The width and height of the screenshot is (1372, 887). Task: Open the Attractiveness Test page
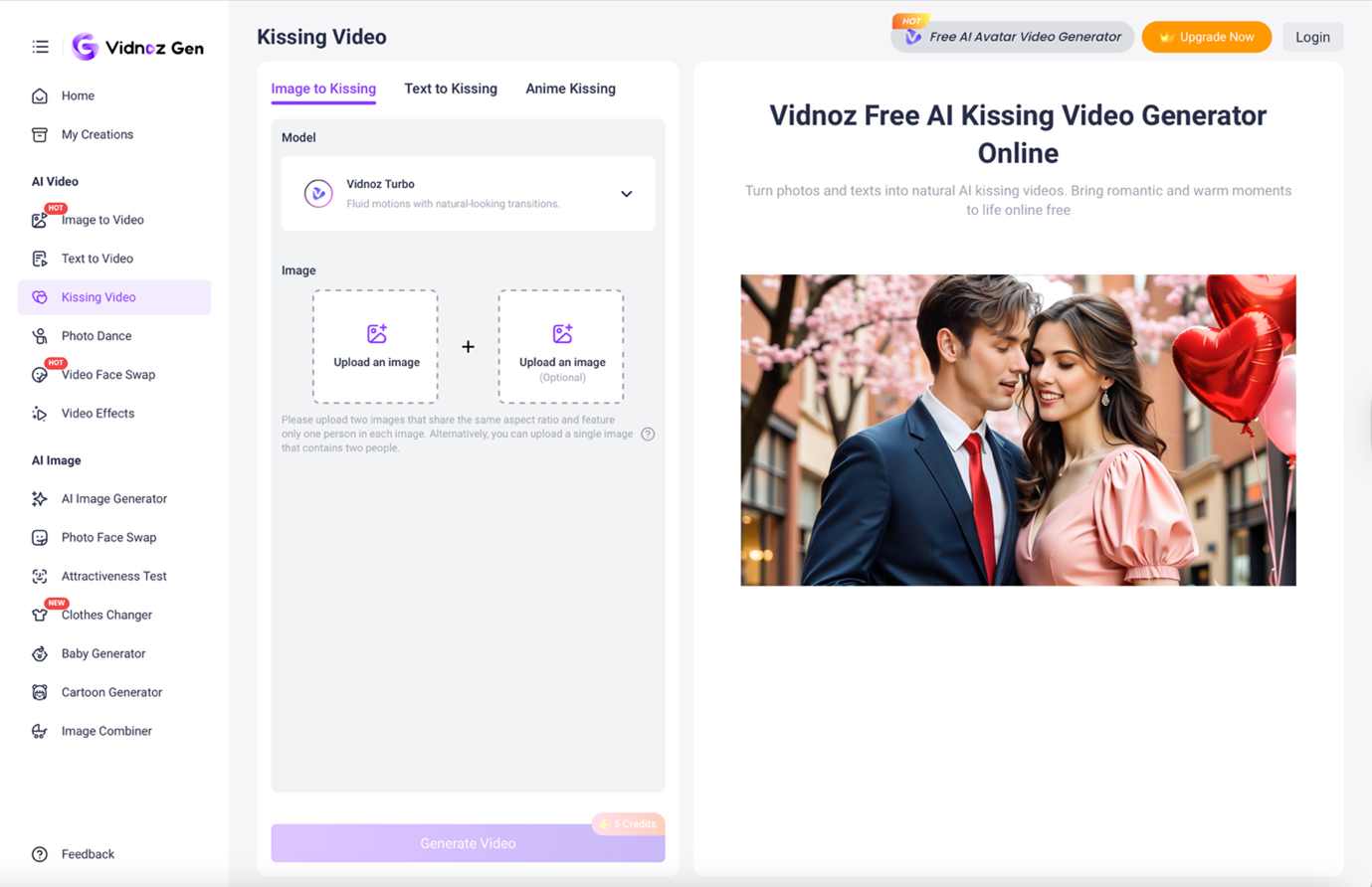114,577
